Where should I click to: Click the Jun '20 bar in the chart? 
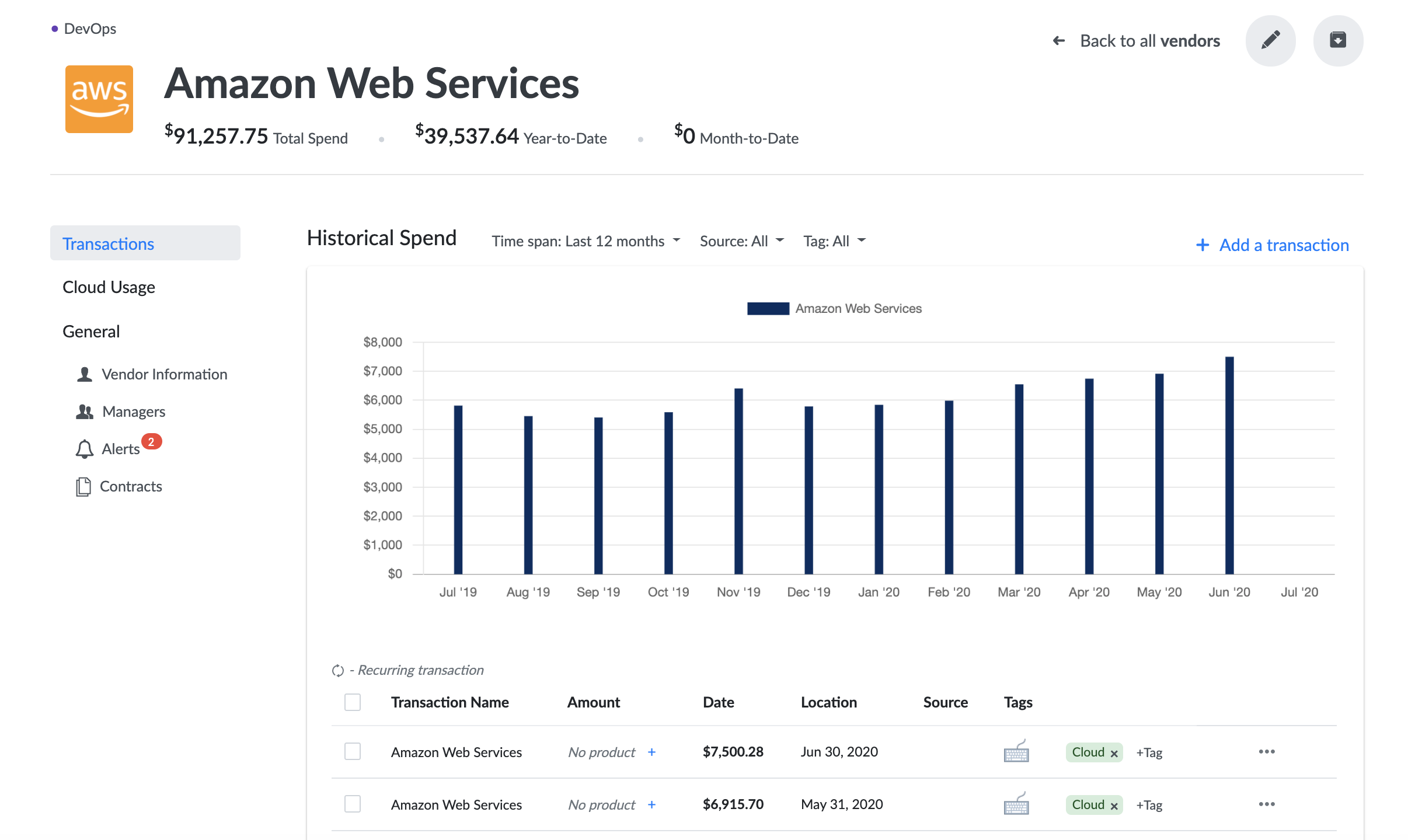tap(1229, 465)
